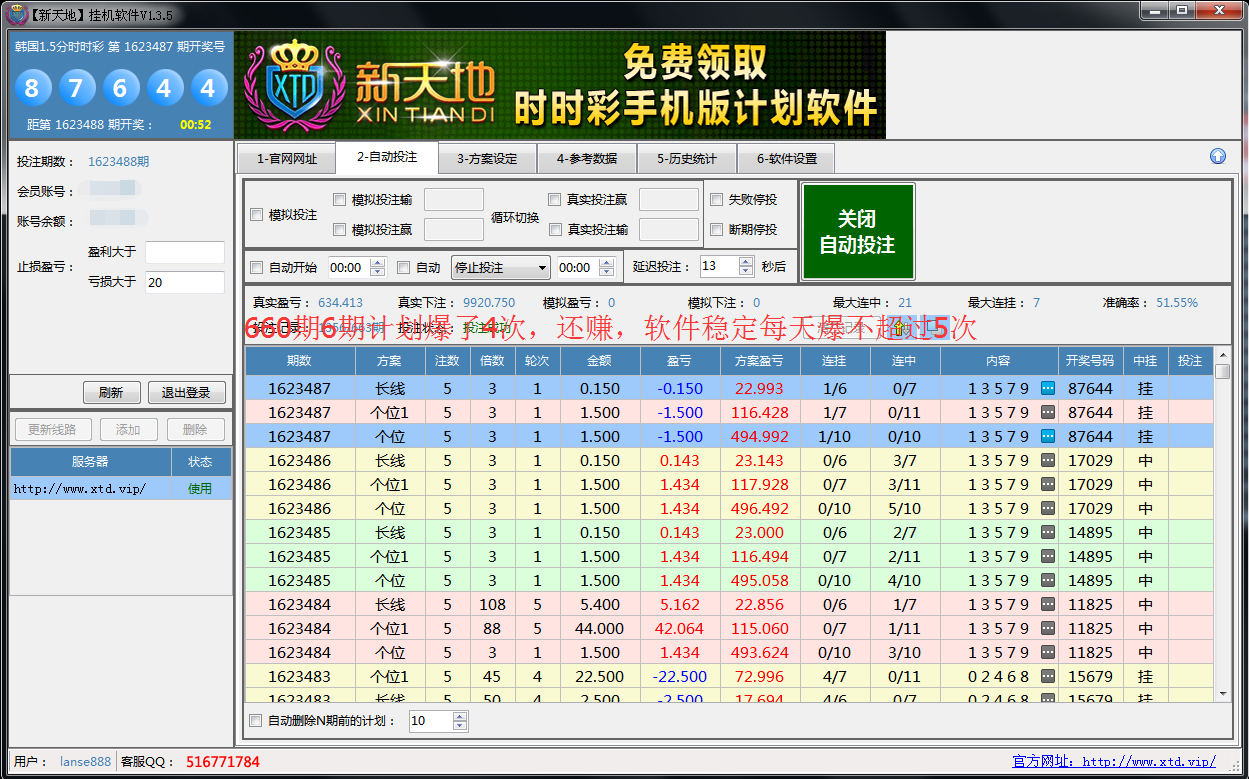This screenshot has width=1249, height=779.
Task: Toggle 断期停投 checkbox
Action: [x=716, y=229]
